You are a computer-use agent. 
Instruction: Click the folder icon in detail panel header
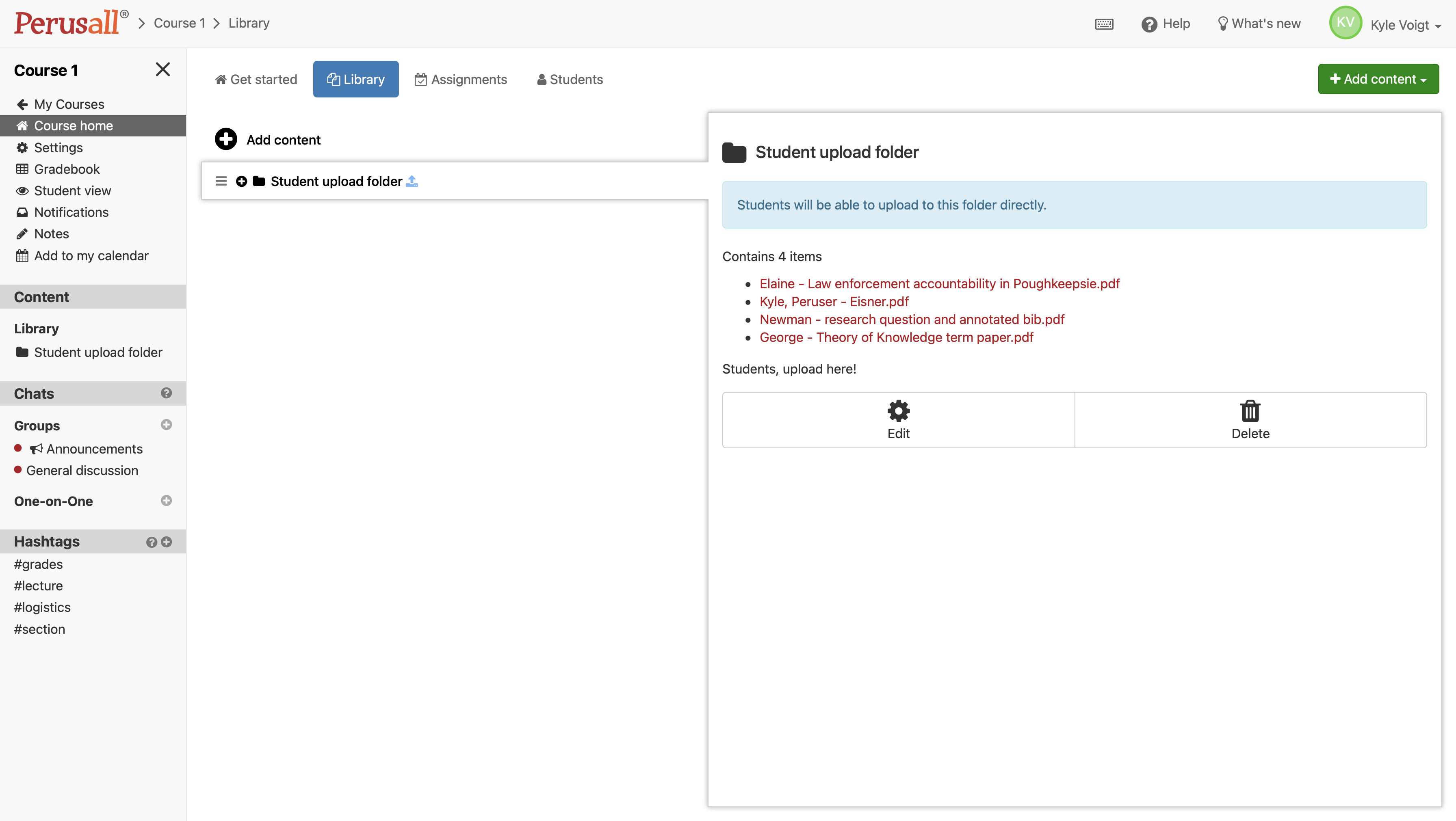tap(734, 153)
